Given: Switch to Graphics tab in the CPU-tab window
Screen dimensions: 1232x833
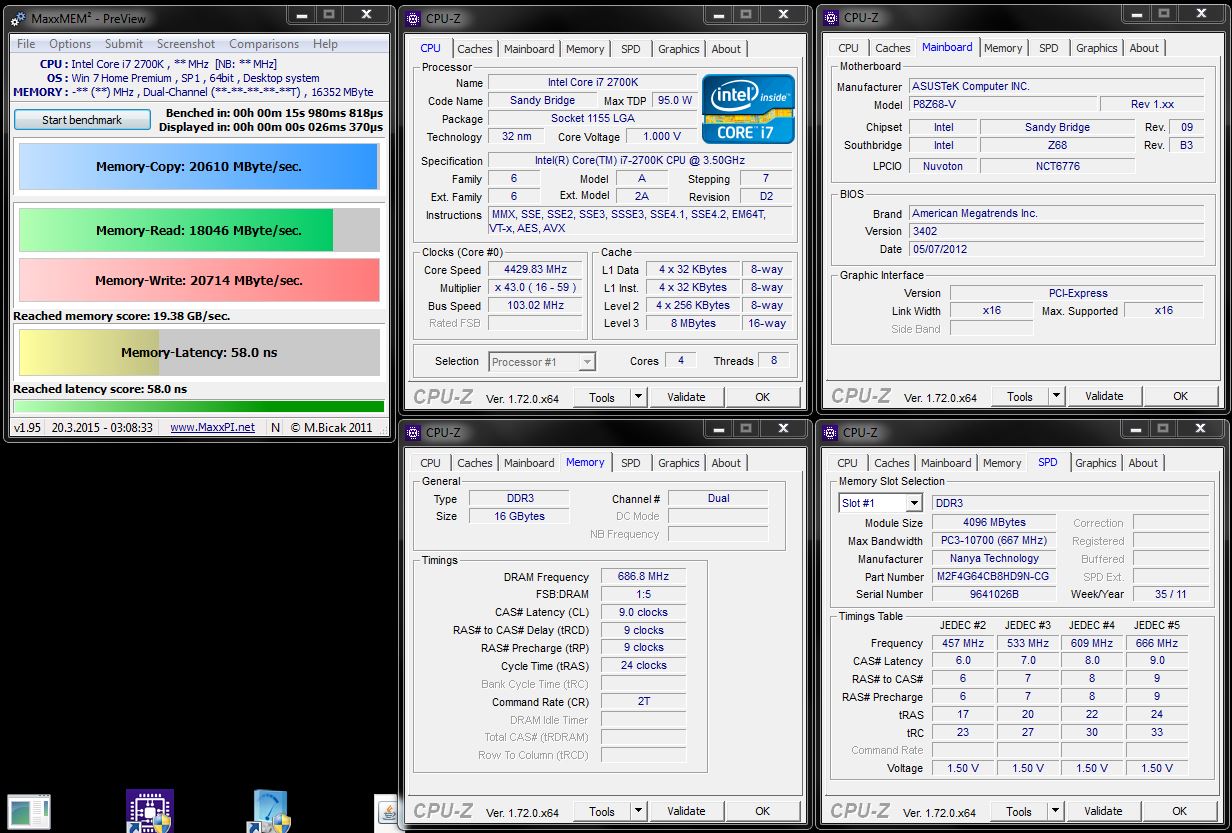Looking at the screenshot, I should click(679, 49).
